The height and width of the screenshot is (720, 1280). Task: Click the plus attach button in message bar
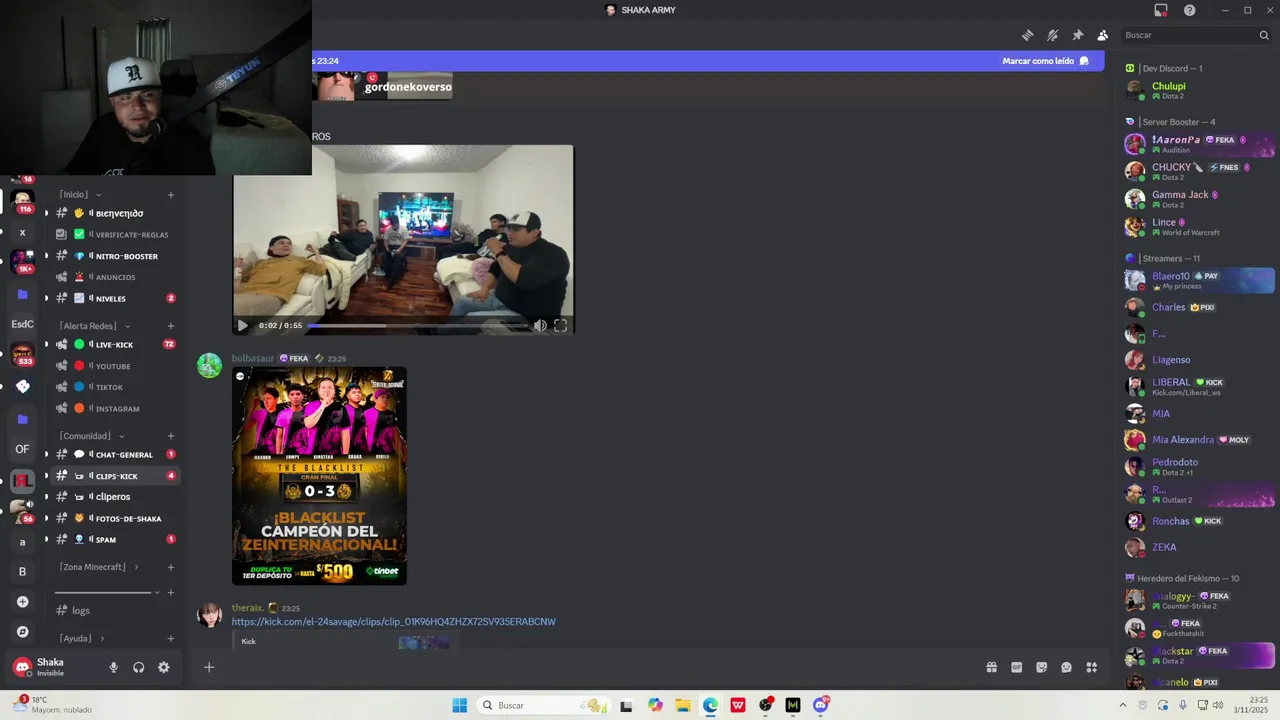tap(209, 667)
